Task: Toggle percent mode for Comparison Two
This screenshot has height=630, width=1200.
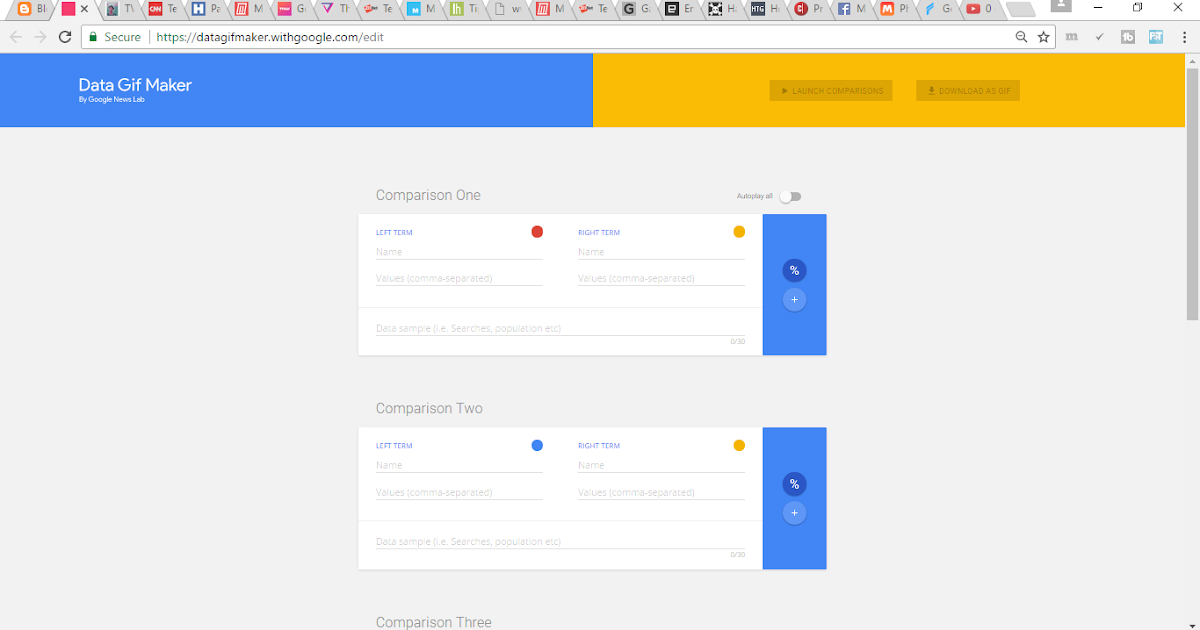Action: click(794, 484)
